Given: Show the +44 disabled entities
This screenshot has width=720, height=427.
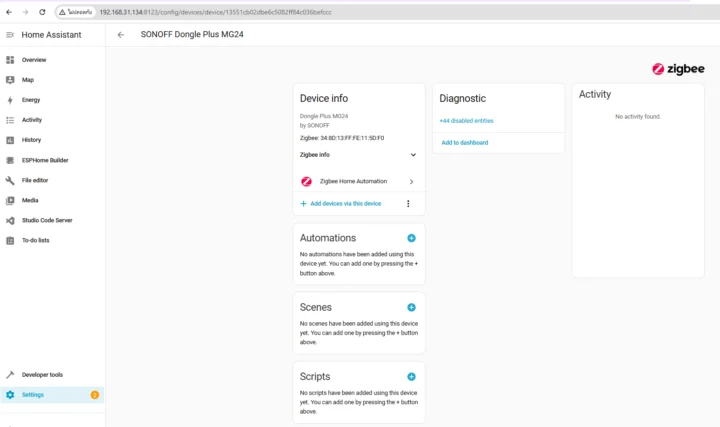Looking at the screenshot, I should (x=467, y=121).
